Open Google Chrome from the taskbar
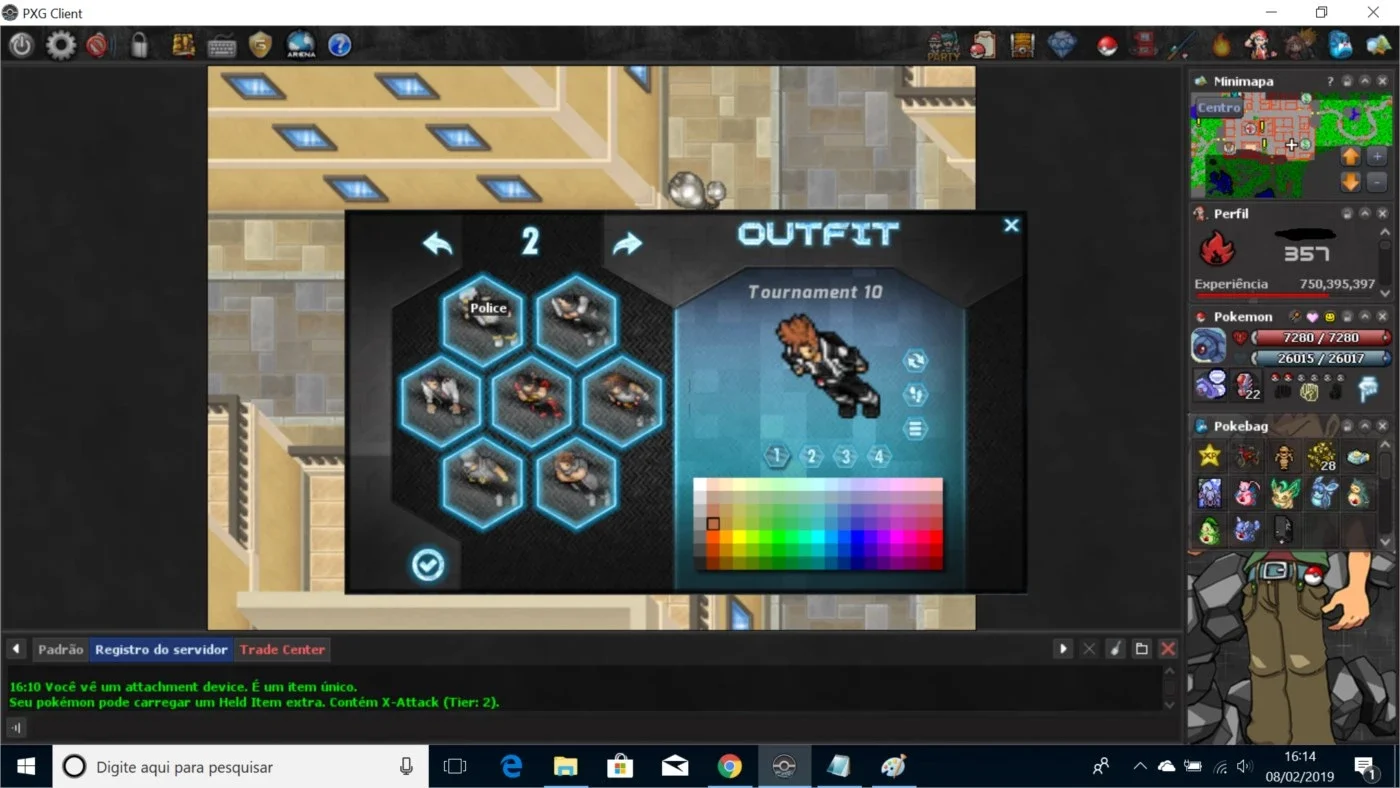Viewport: 1400px width, 788px height. (x=729, y=767)
